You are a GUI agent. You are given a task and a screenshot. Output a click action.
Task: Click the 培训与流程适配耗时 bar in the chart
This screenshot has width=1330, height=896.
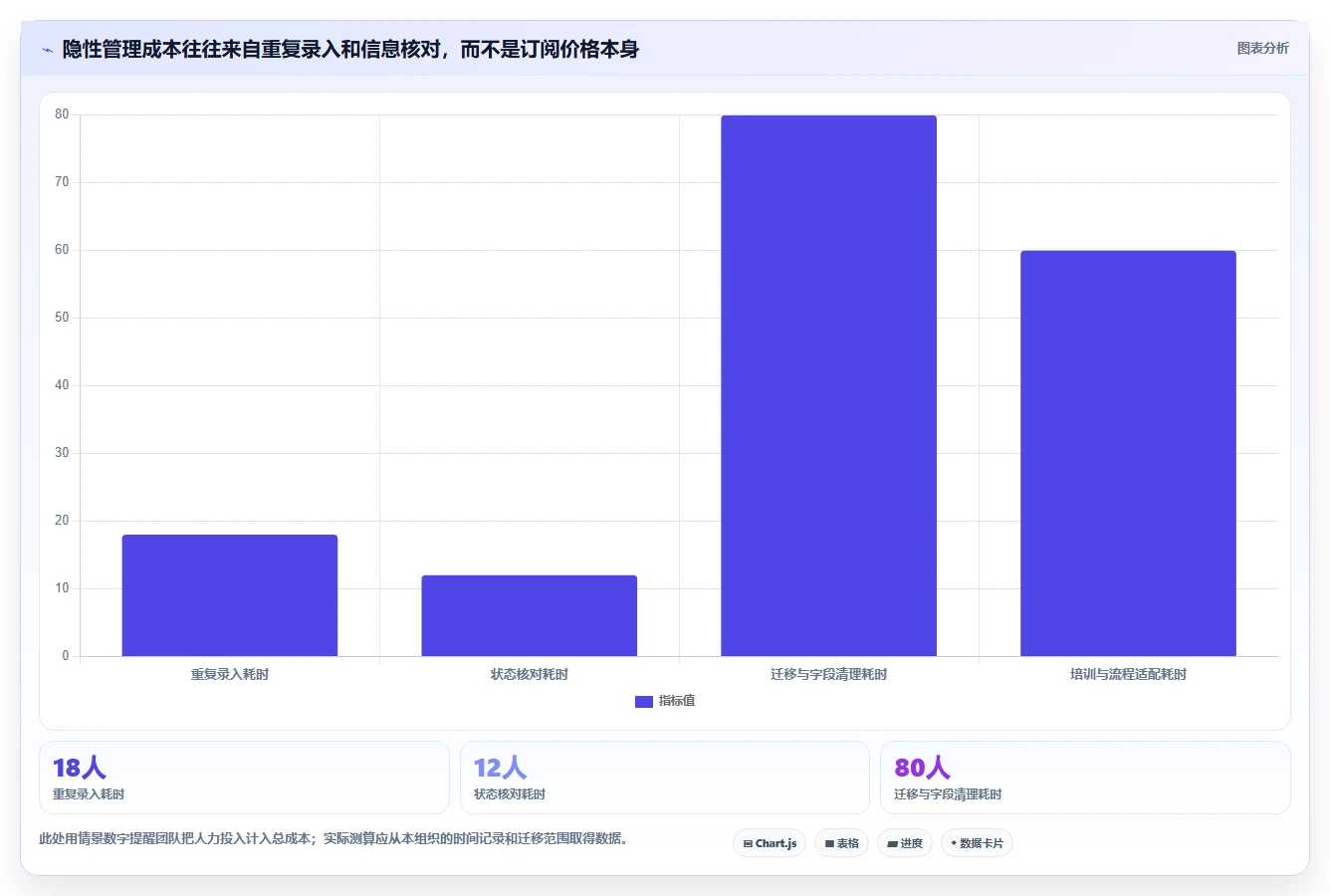1129,453
